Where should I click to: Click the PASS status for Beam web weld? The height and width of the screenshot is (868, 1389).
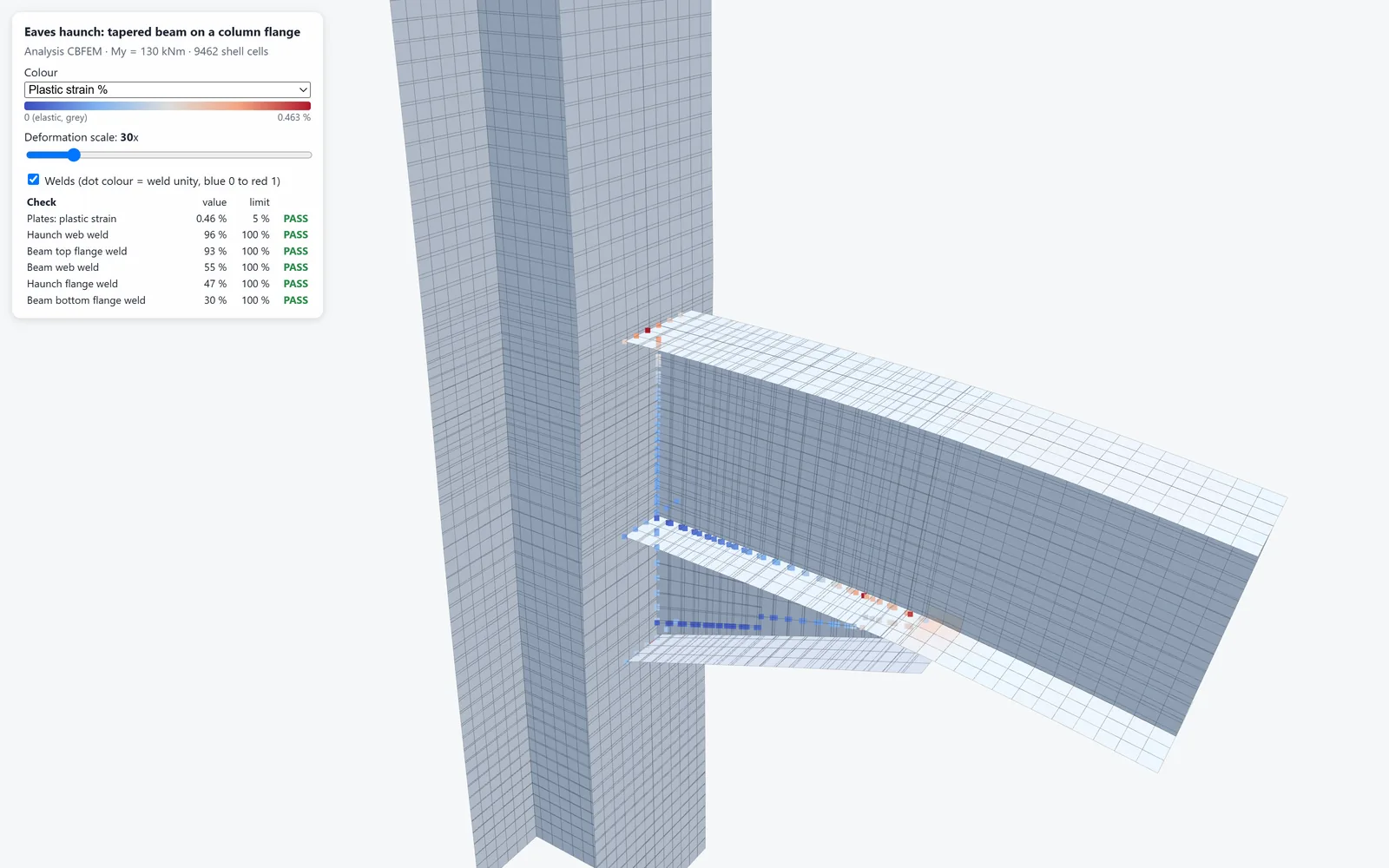click(x=295, y=267)
